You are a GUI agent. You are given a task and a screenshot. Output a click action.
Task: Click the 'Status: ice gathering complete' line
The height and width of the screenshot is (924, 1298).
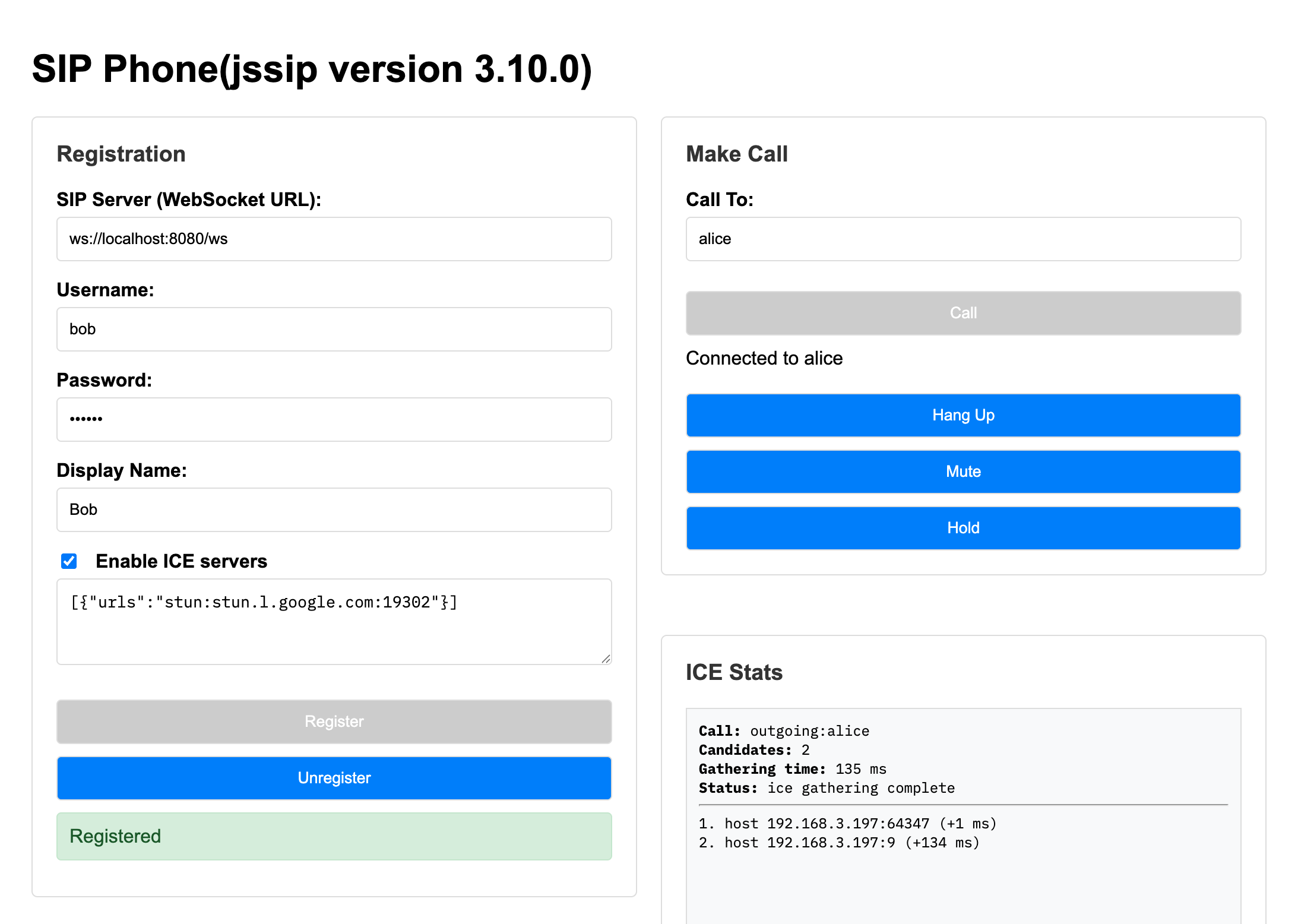click(x=827, y=788)
